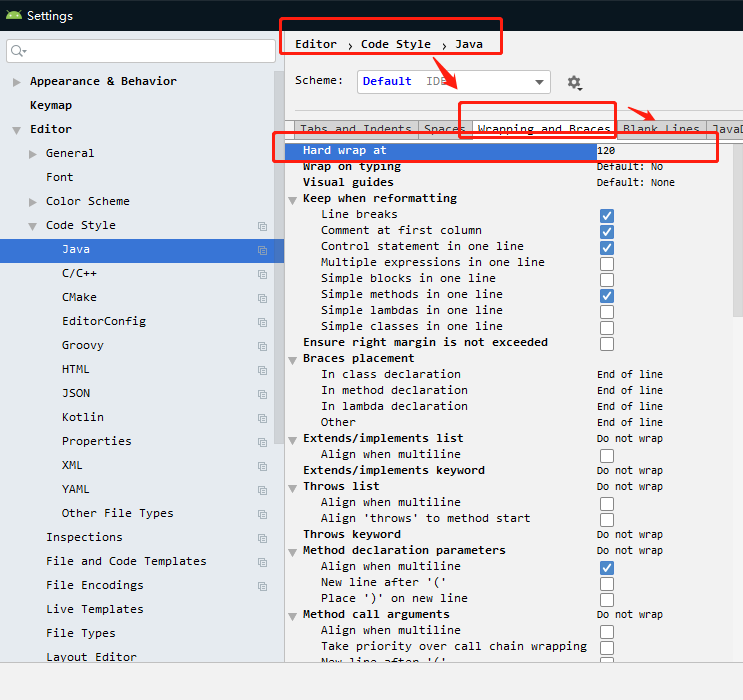
Task: Select Font settings page
Action: pos(60,177)
